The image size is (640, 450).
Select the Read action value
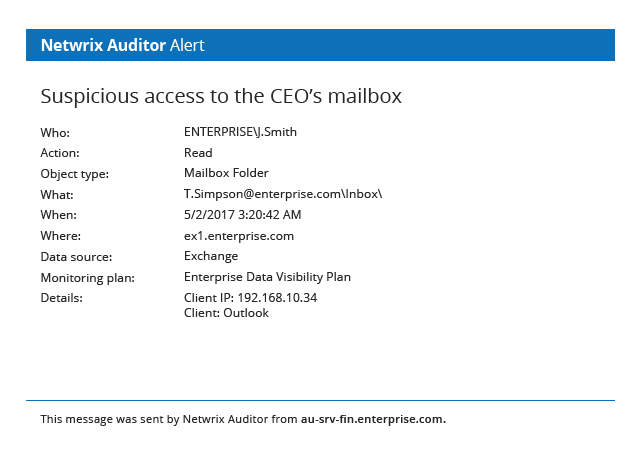tap(198, 153)
